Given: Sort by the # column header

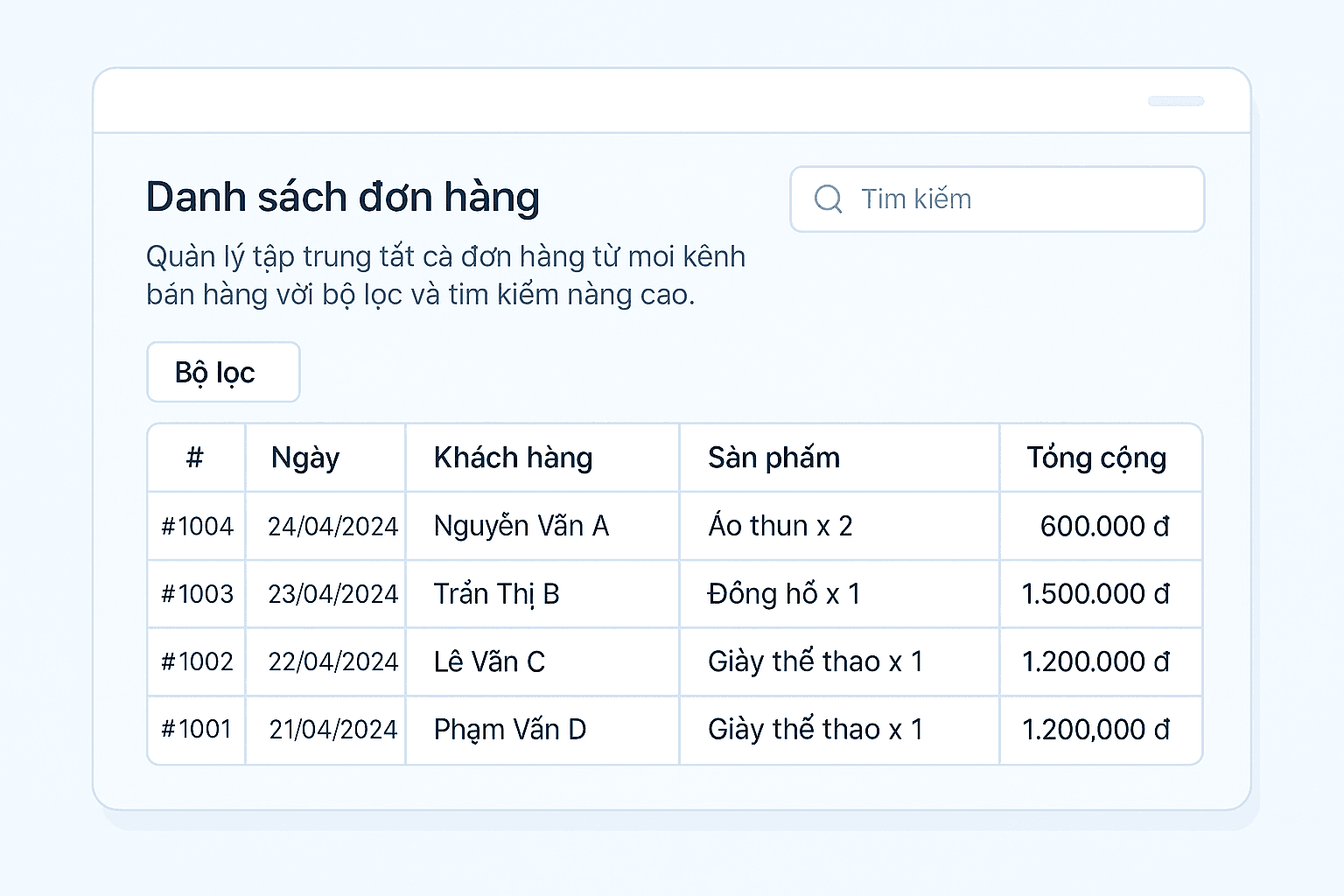Looking at the screenshot, I should [x=195, y=458].
